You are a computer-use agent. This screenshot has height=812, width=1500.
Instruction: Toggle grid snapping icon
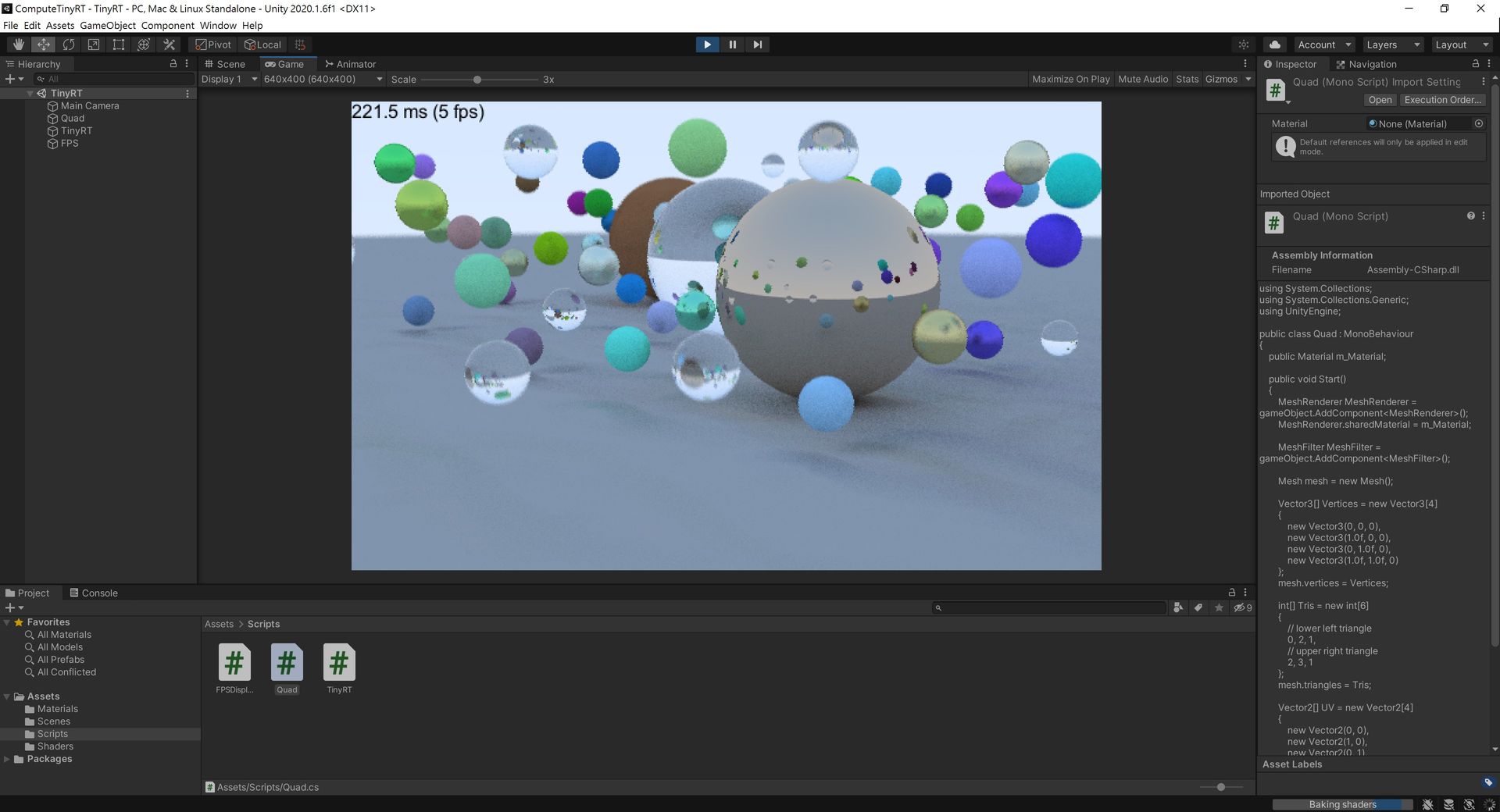point(300,45)
